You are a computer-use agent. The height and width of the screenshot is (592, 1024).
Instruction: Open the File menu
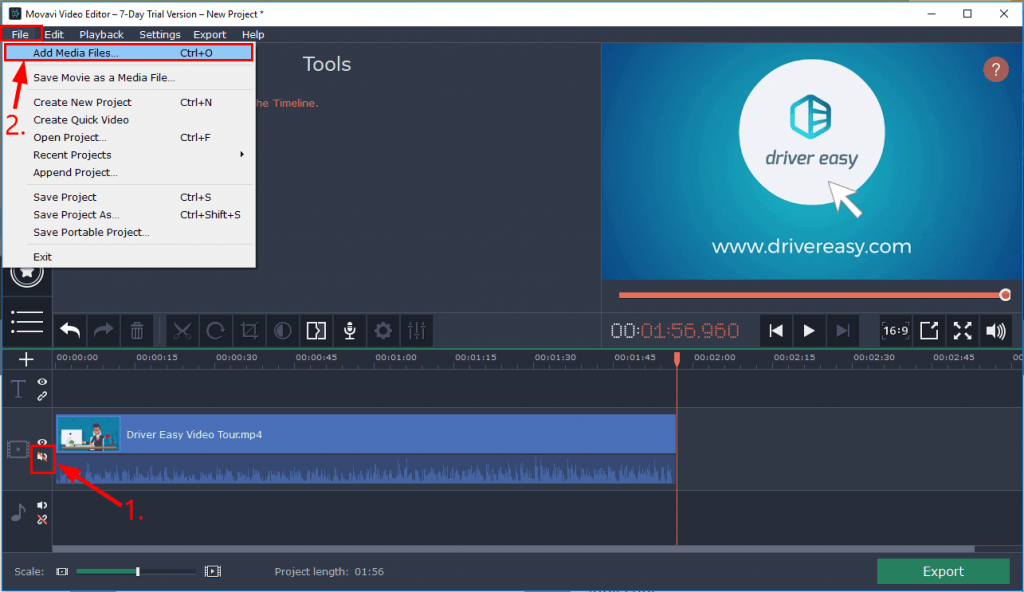pyautogui.click(x=20, y=35)
